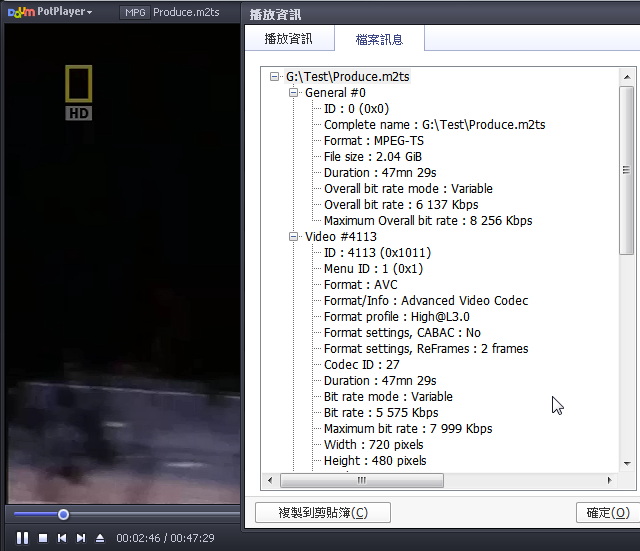This screenshot has width=640, height=551.
Task: Switch to the 播放資訊 tab
Action: pyautogui.click(x=289, y=39)
